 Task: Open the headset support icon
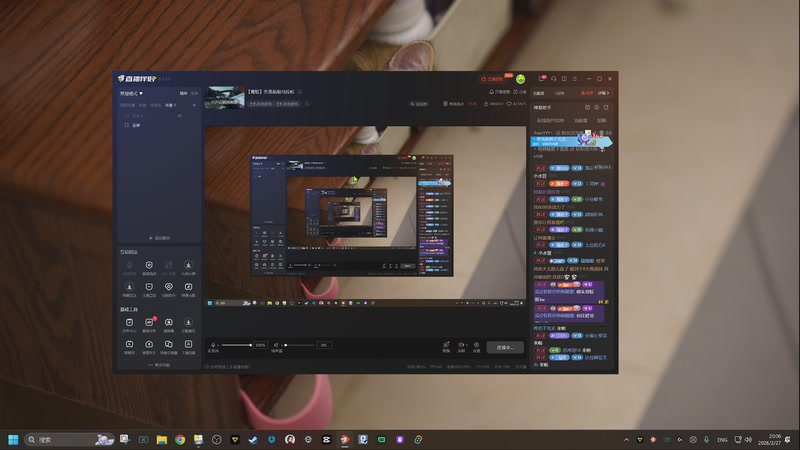point(554,79)
